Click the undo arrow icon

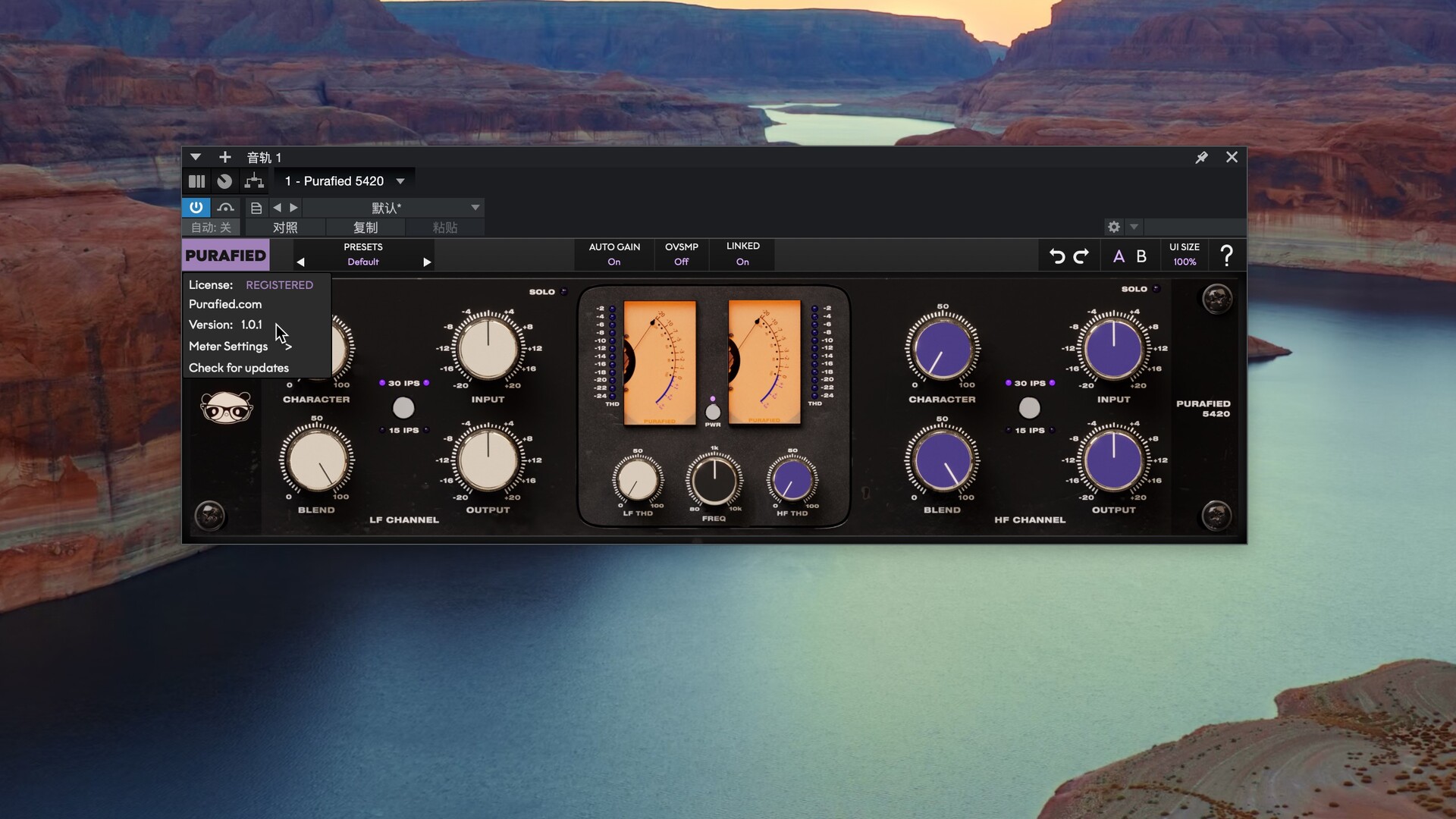(x=1056, y=256)
